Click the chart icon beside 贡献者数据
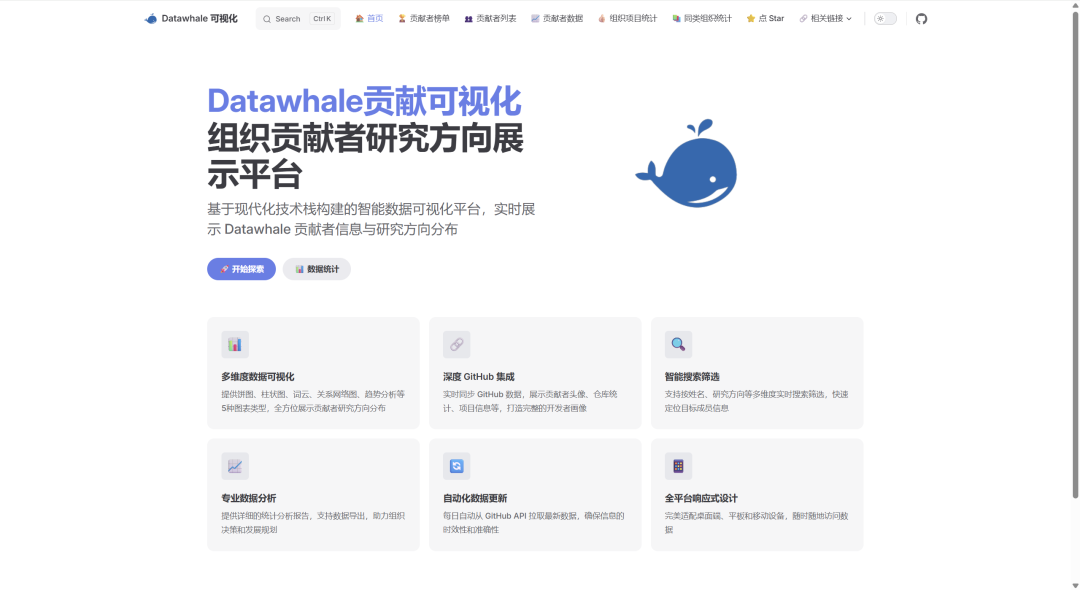This screenshot has height=590, width=1080. click(535, 19)
